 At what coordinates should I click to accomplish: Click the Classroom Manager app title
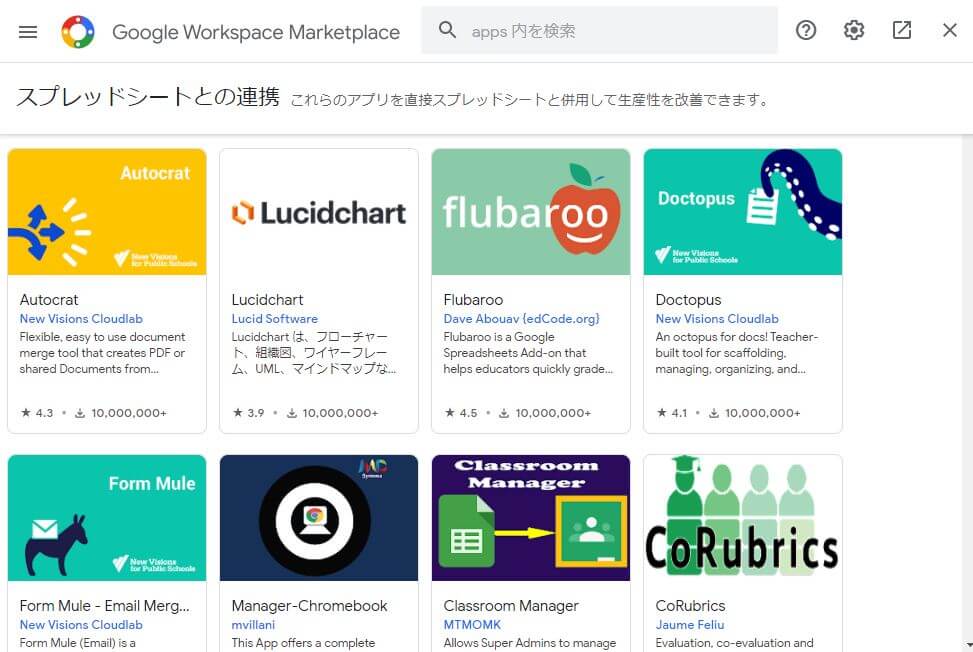tap(511, 606)
